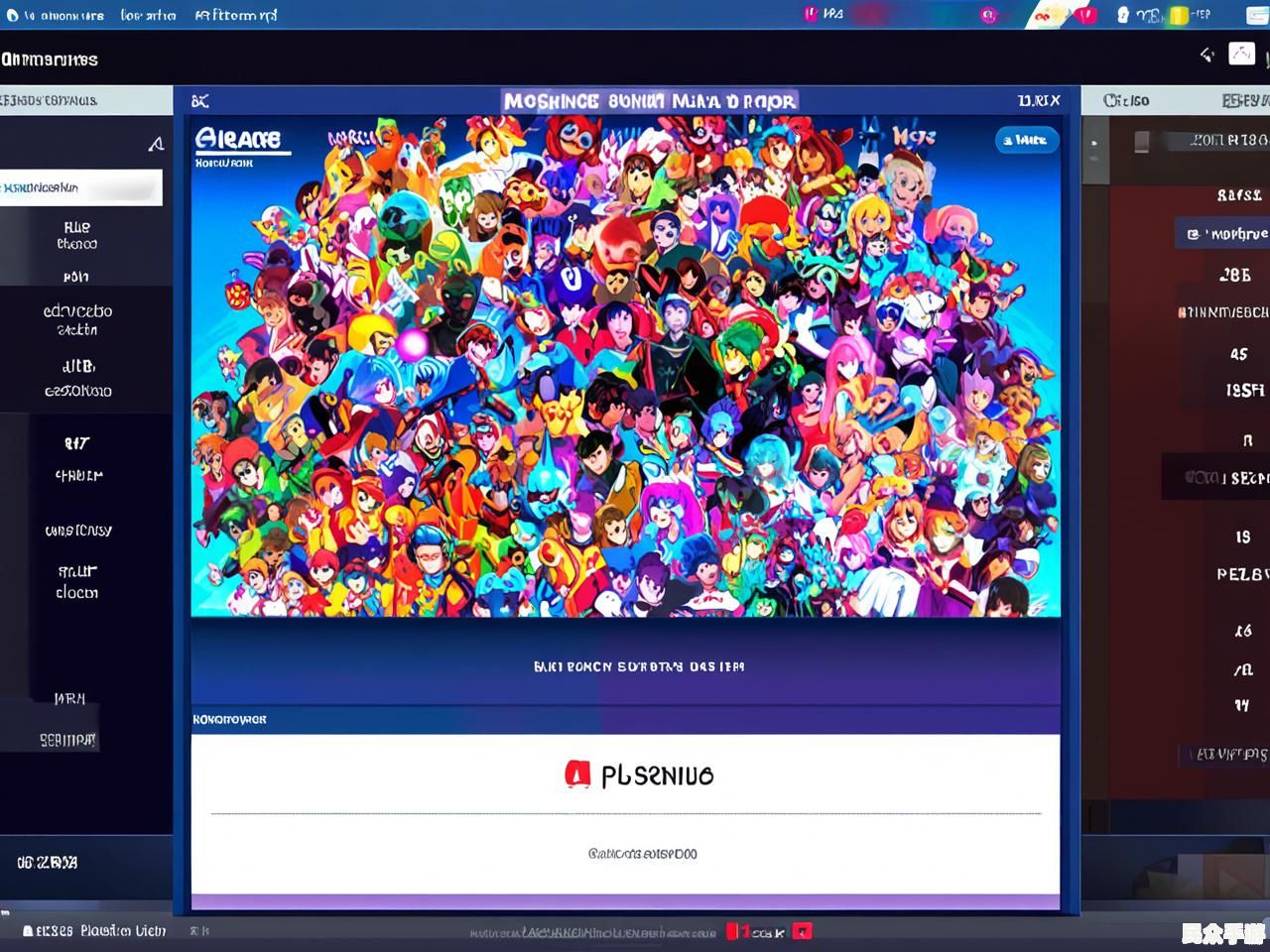Click the gray text link under PLSSNIUO
The width and height of the screenshot is (1270, 952).
pyautogui.click(x=642, y=853)
